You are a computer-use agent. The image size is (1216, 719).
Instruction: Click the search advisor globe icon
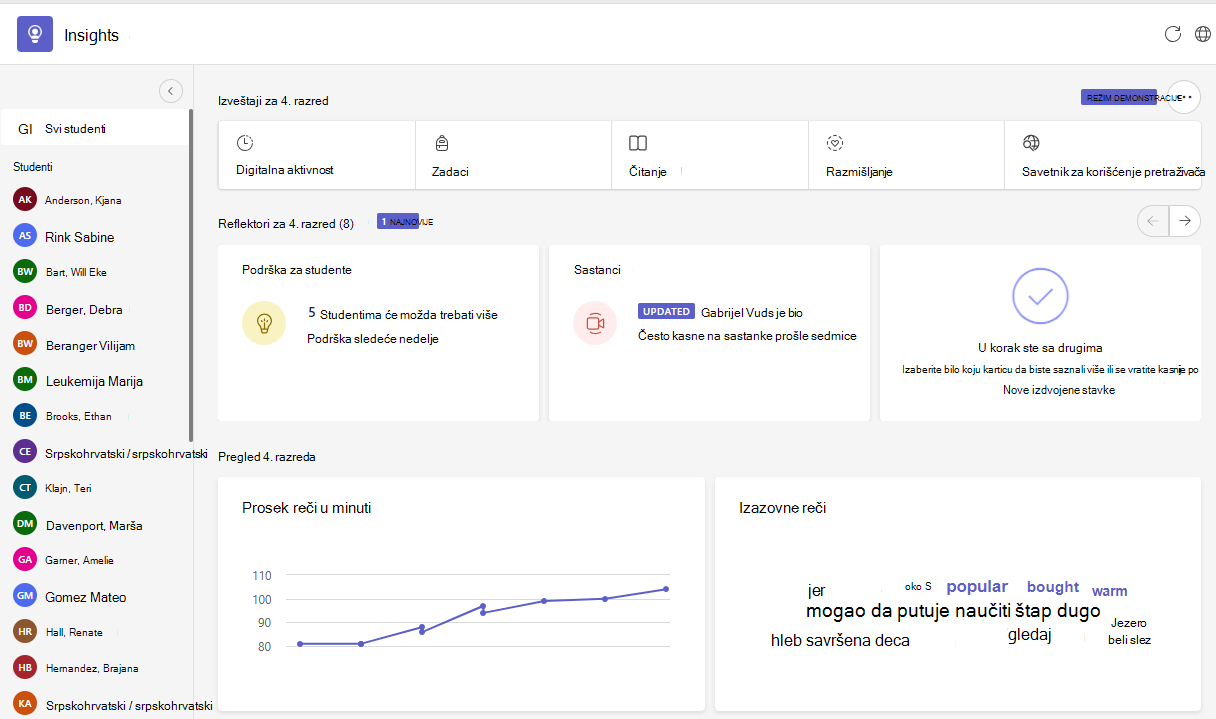click(x=1031, y=143)
